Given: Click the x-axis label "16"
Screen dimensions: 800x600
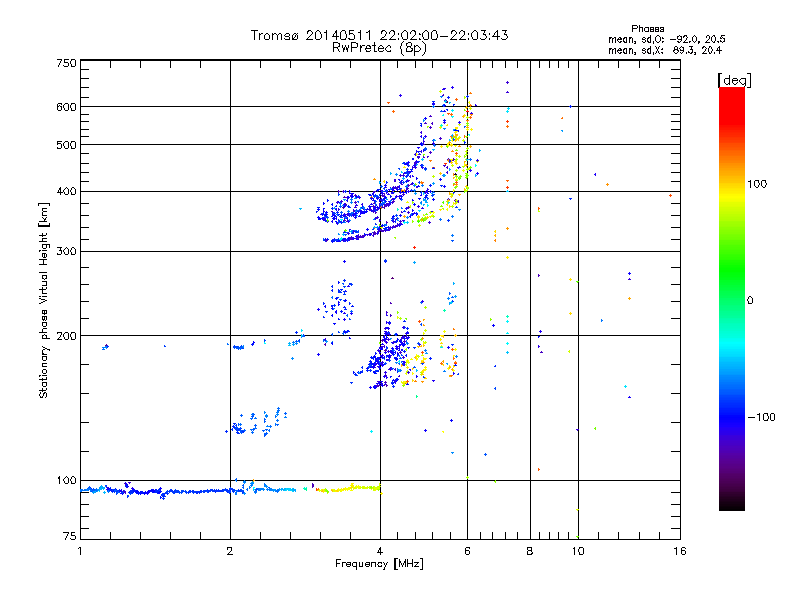Looking at the screenshot, I should (x=680, y=551).
